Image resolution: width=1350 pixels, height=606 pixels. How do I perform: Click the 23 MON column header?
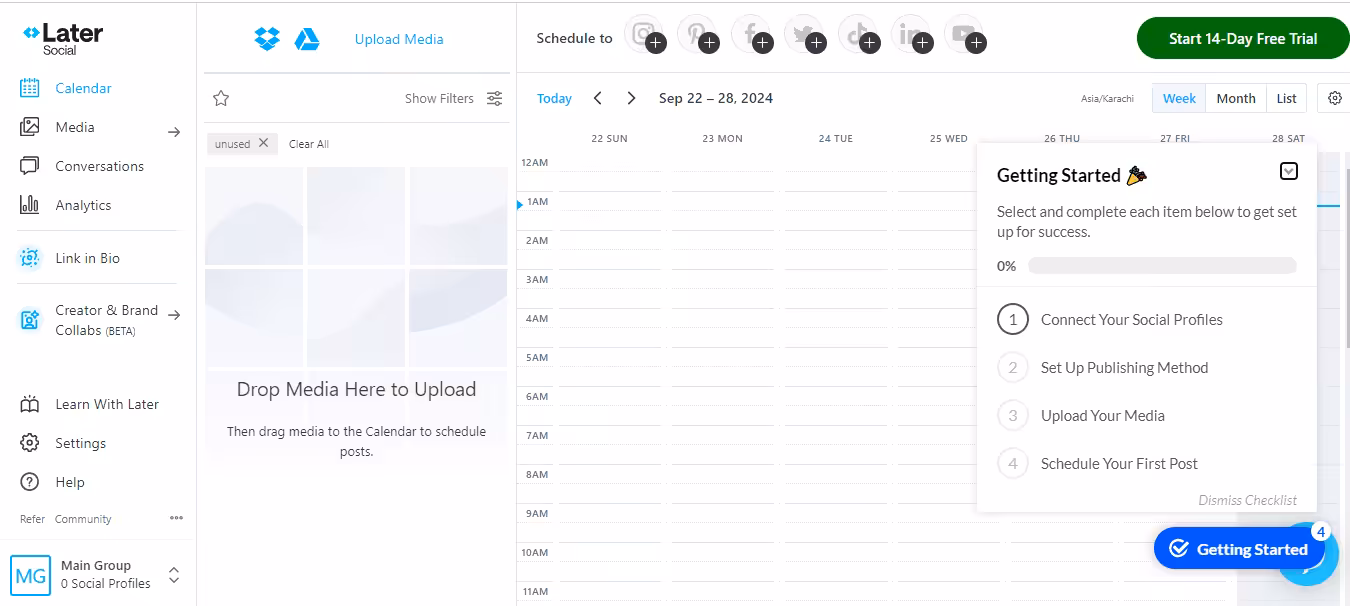click(x=722, y=138)
